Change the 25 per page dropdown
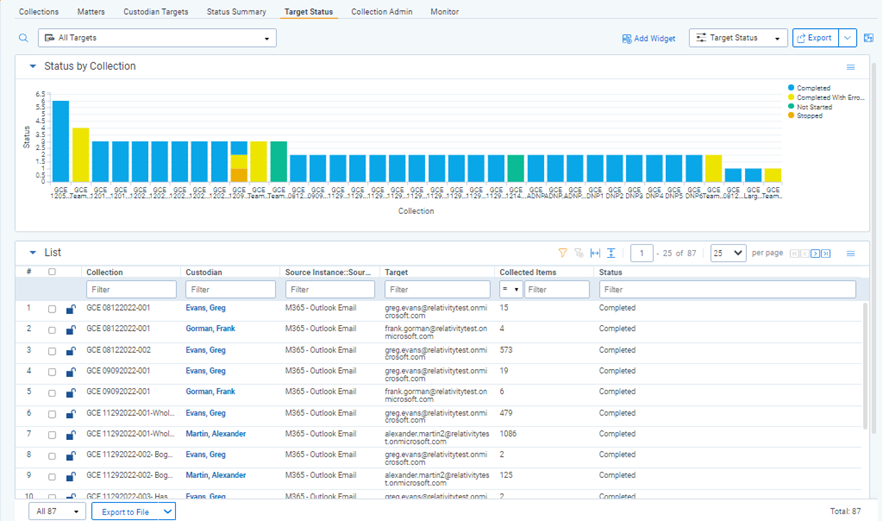The image size is (882, 521). [x=728, y=253]
